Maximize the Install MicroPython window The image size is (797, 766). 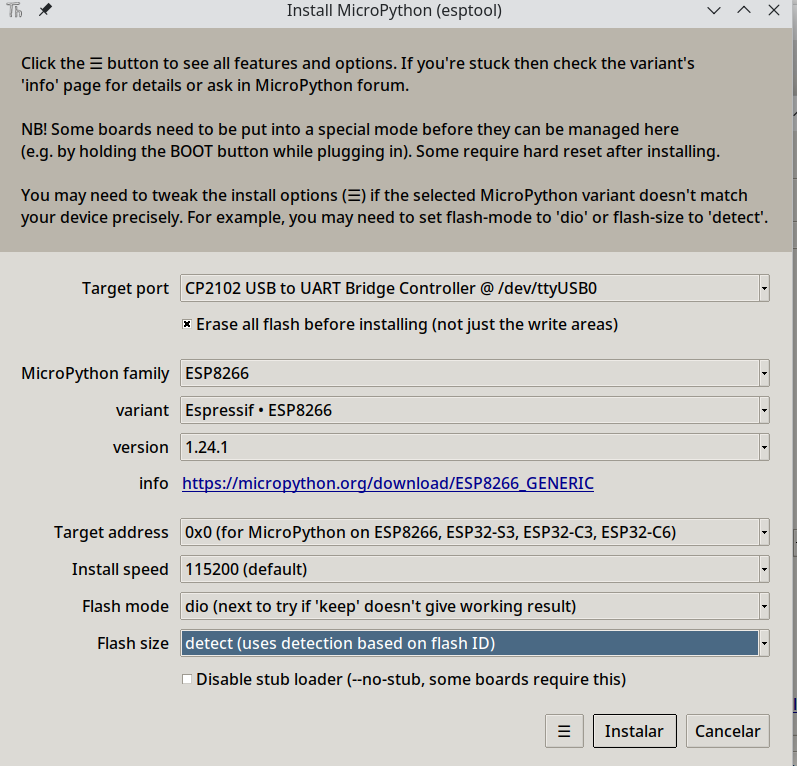click(743, 11)
